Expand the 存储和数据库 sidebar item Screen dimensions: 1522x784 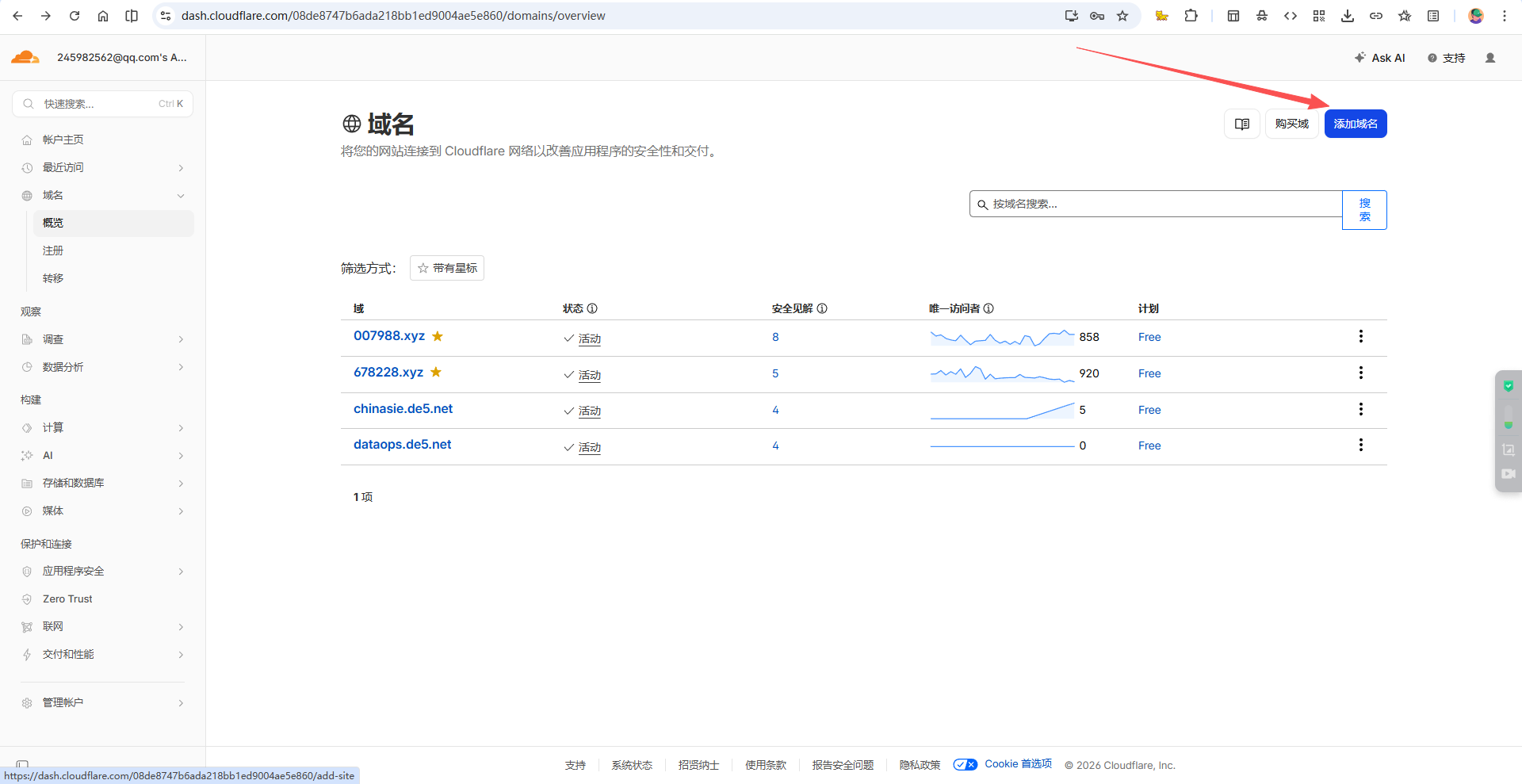click(x=103, y=483)
